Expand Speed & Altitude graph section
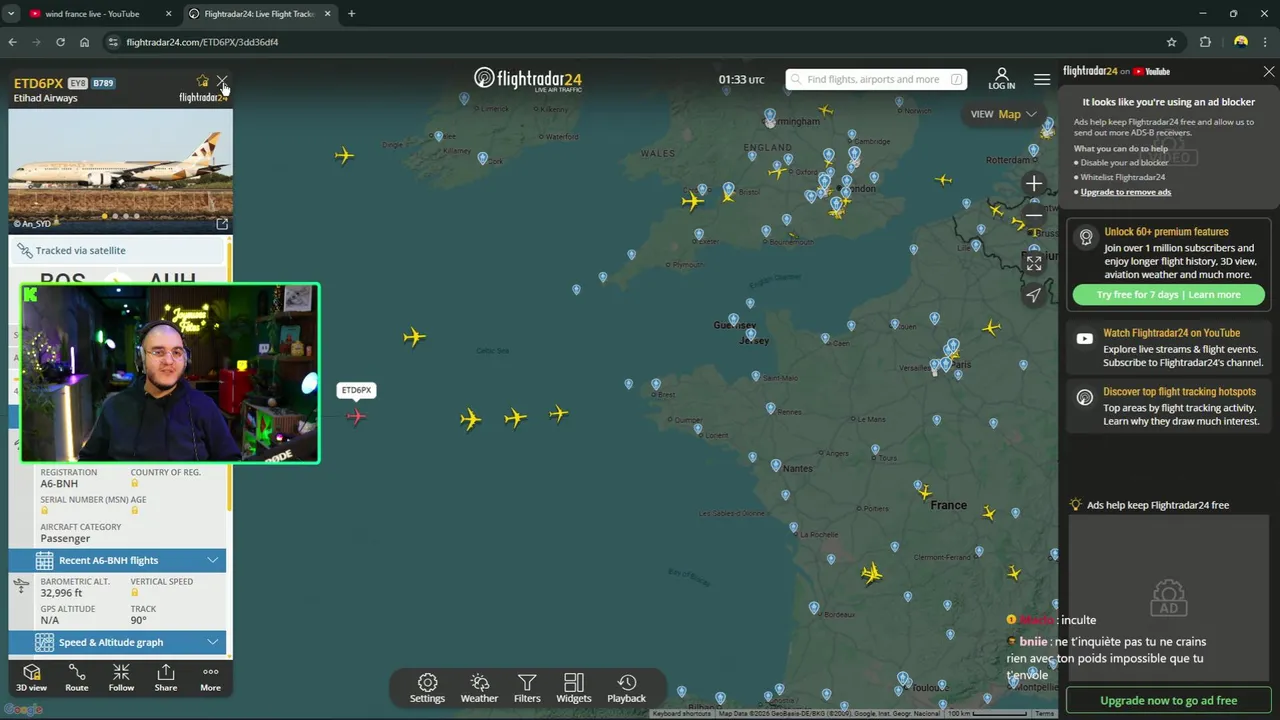The width and height of the screenshot is (1280, 720). 117,643
